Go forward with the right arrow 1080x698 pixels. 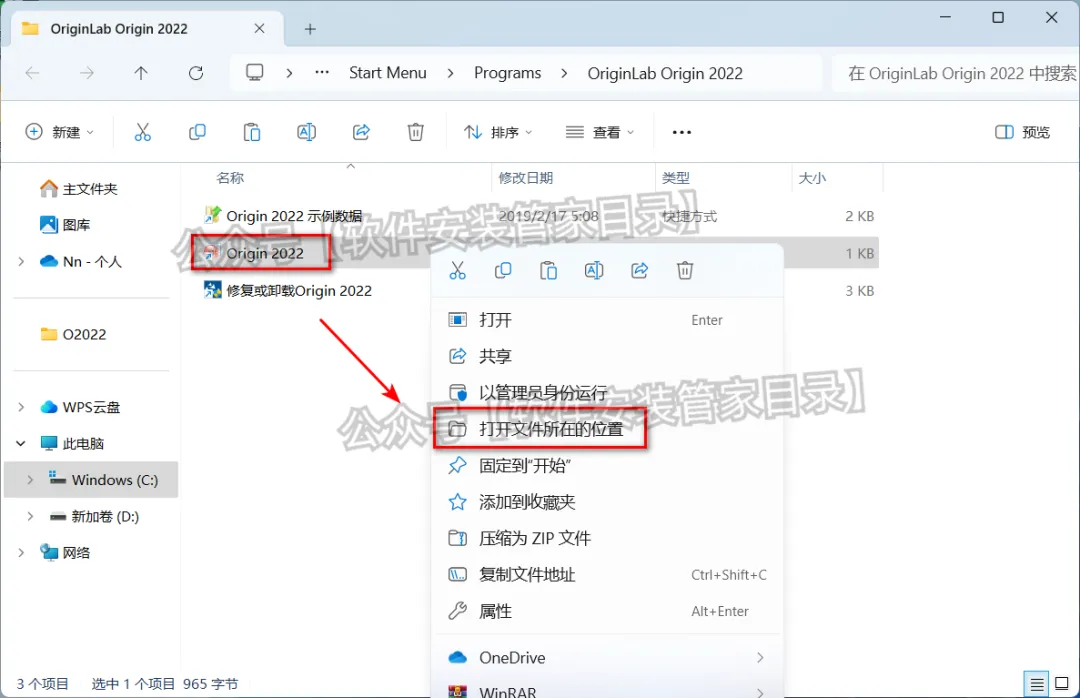(87, 73)
